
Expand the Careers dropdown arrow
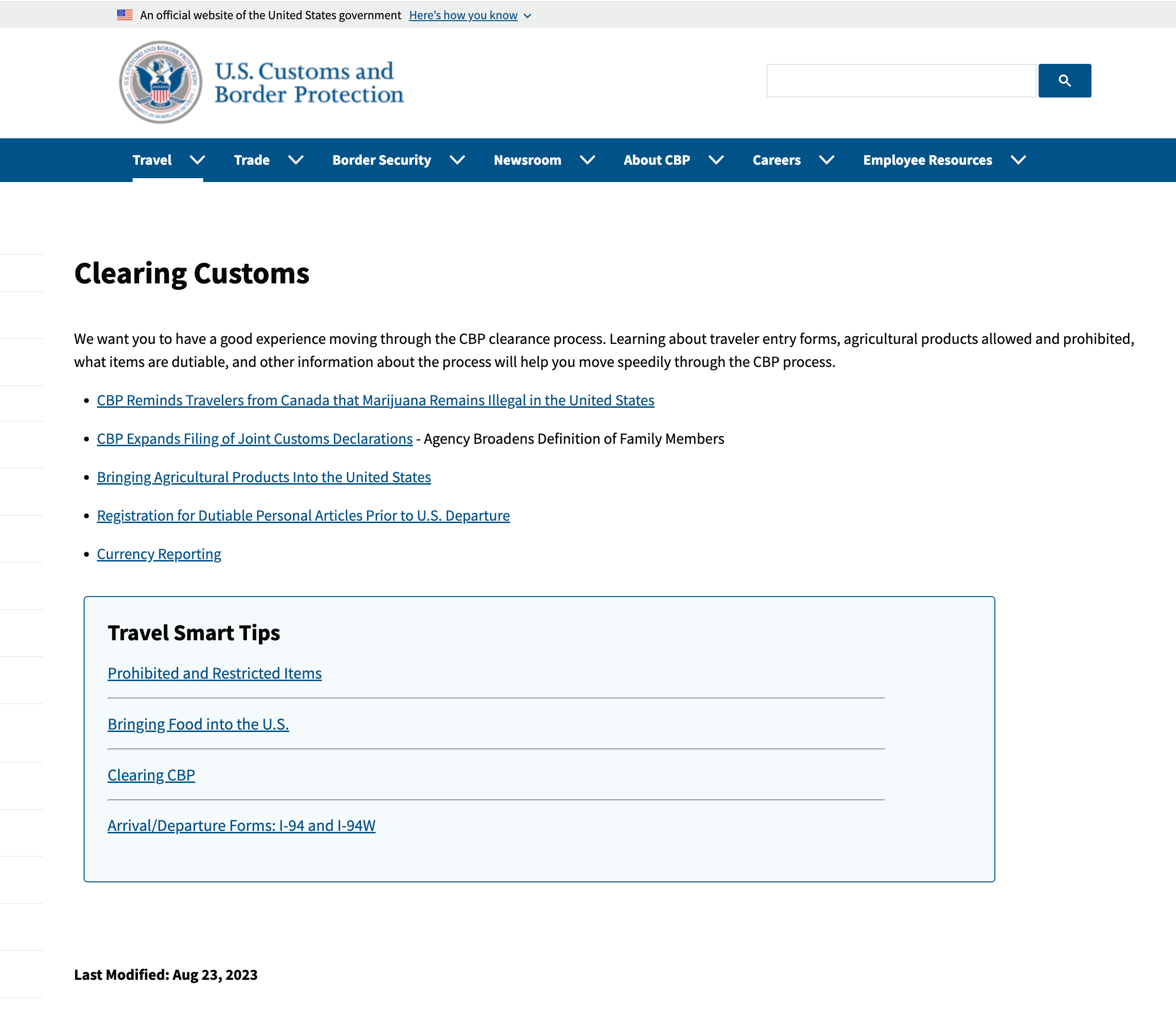point(827,160)
